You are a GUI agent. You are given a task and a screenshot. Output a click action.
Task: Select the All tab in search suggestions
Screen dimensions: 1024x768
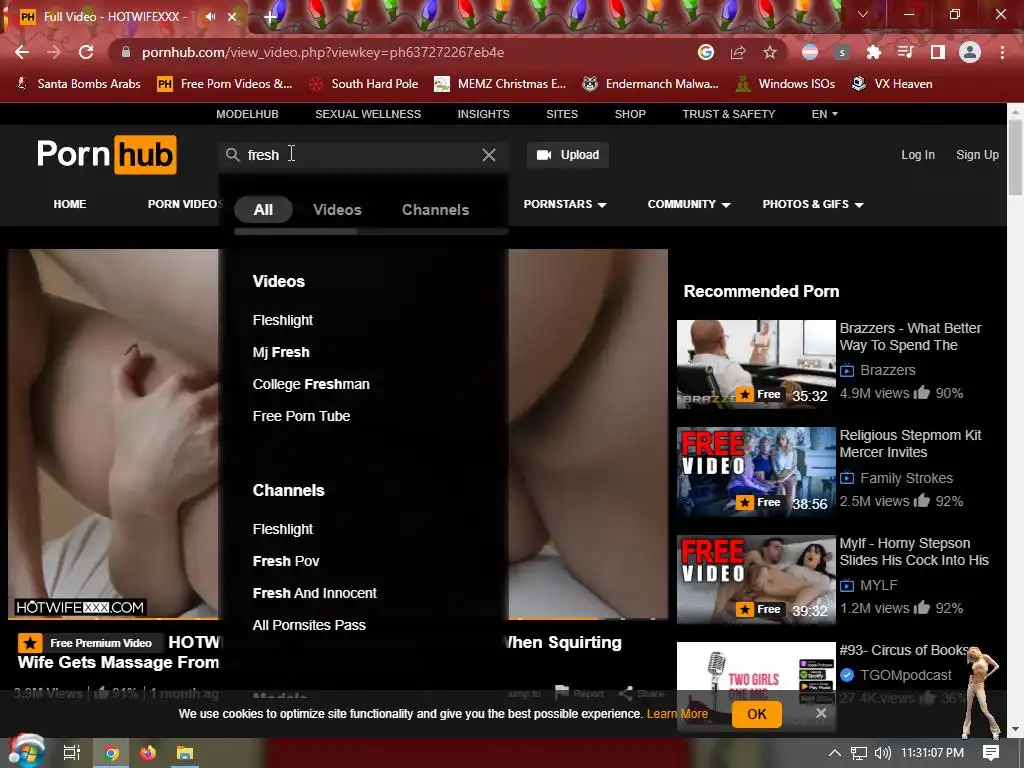click(x=263, y=210)
